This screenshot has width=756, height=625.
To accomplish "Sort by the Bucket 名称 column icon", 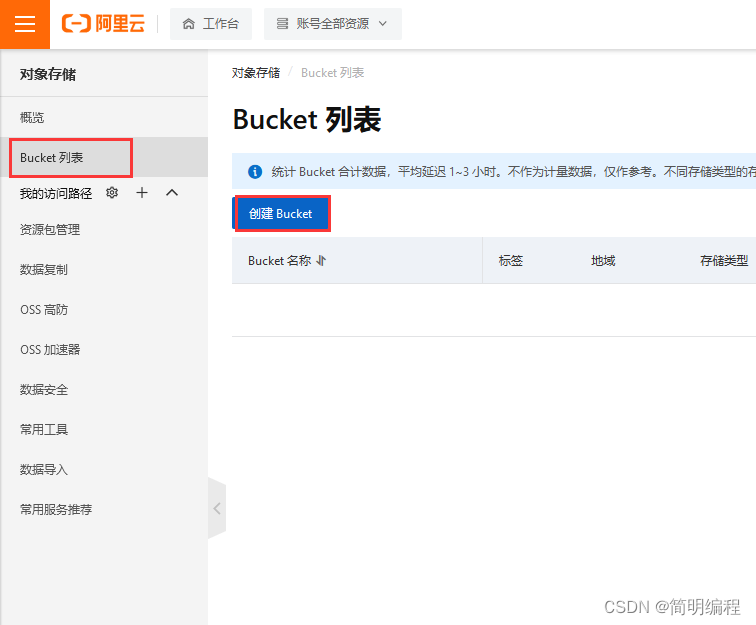I will tap(321, 261).
